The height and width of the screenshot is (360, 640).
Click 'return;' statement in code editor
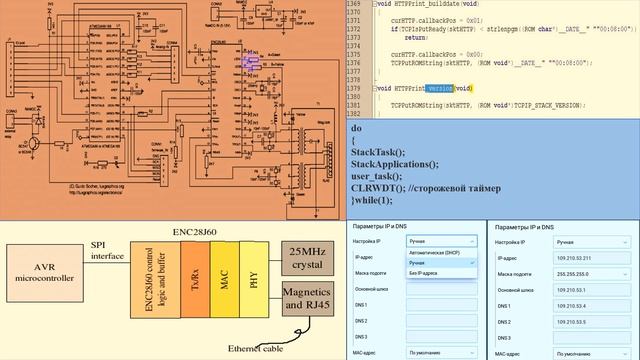[x=416, y=38]
